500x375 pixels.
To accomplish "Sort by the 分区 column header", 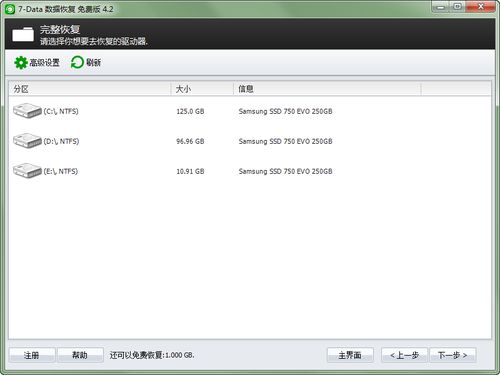I will pyautogui.click(x=90, y=89).
